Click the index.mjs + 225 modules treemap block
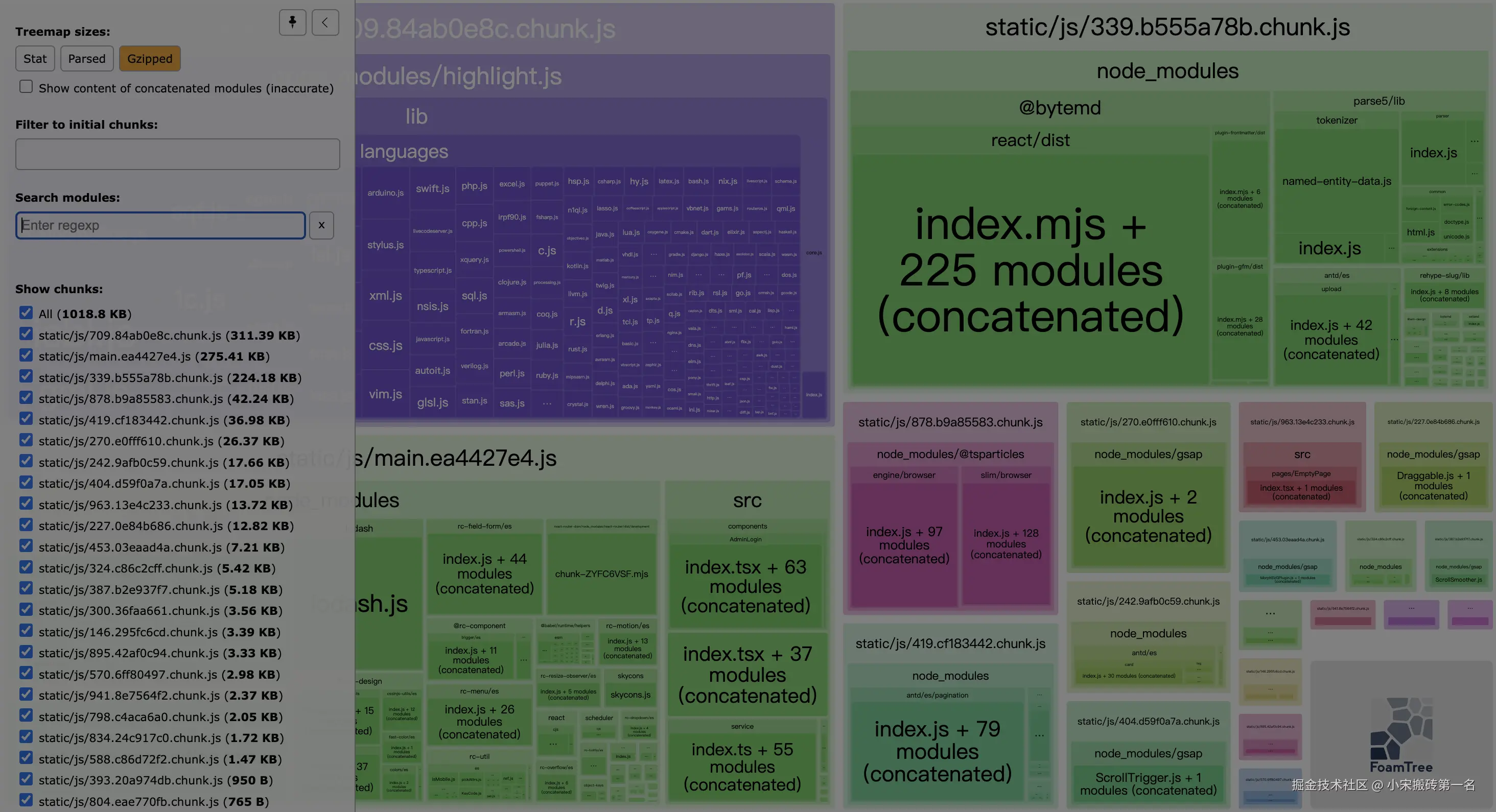The image size is (1496, 812). 1030,270
